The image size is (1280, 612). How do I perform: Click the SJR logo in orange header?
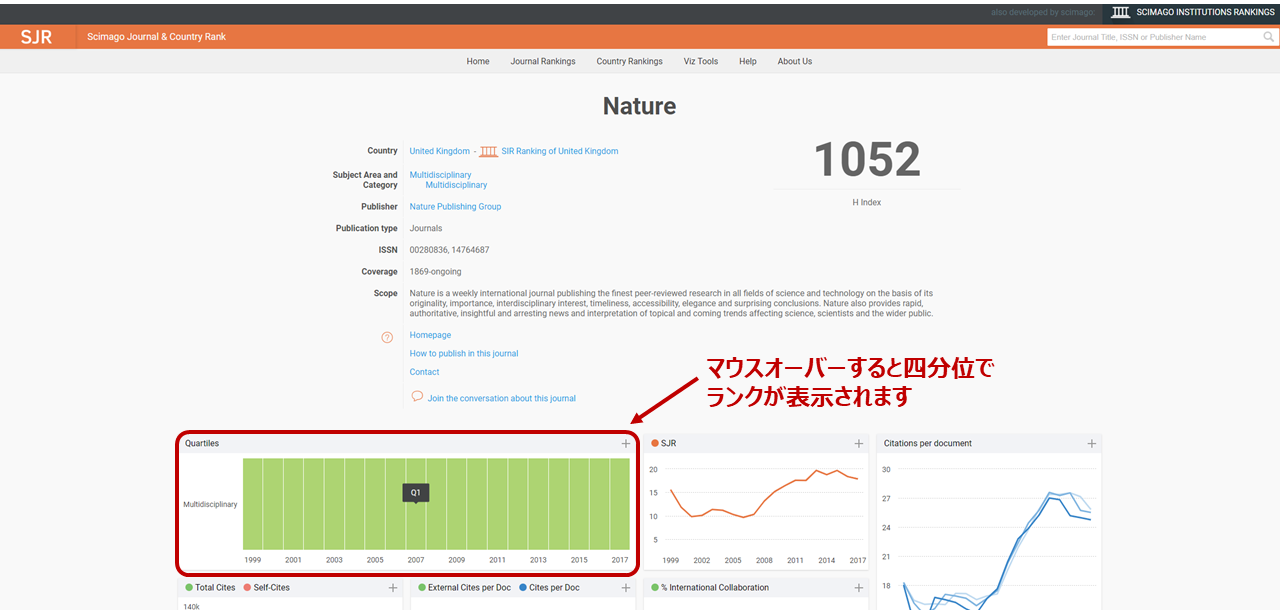tap(36, 37)
